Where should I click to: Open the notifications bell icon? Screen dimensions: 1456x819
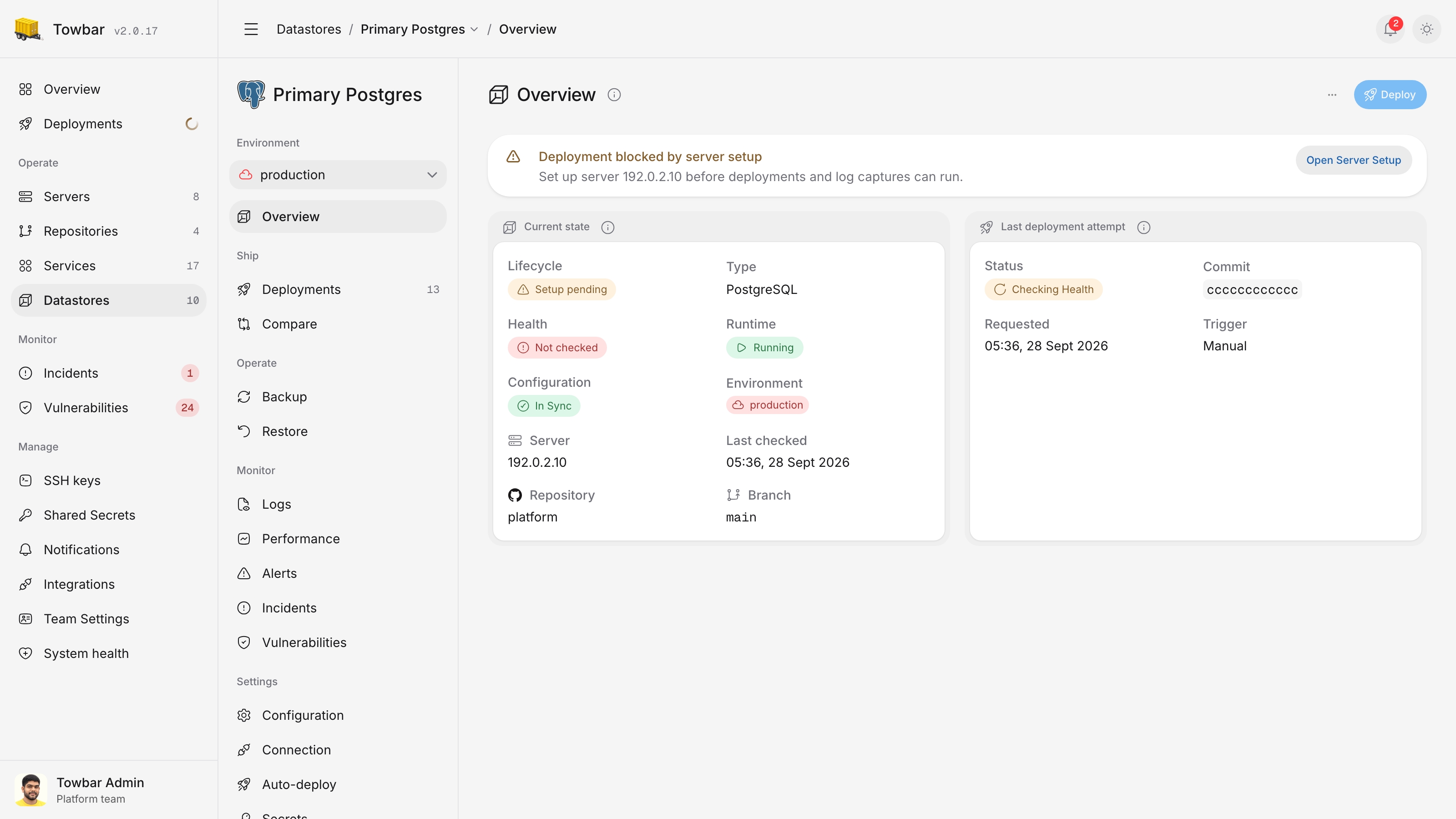pos(1390,29)
